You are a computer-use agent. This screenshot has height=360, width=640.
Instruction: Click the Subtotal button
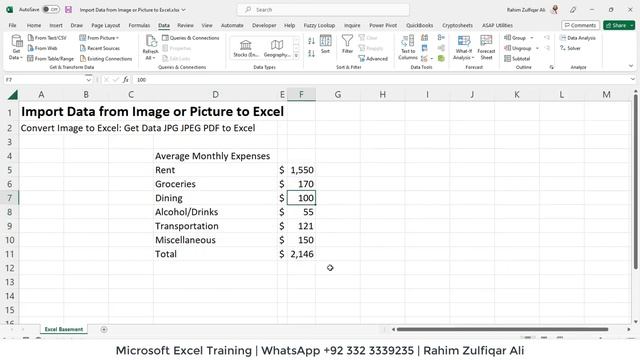pos(517,59)
